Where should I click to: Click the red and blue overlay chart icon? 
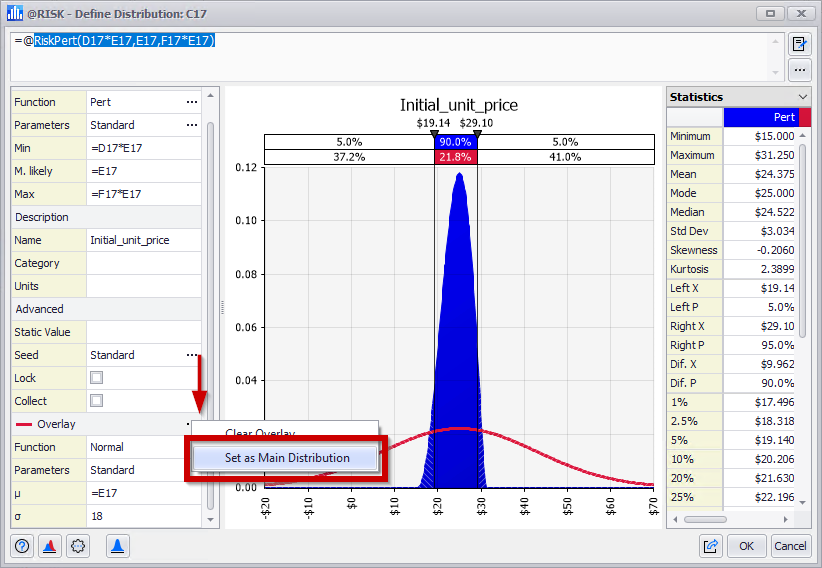pos(49,546)
